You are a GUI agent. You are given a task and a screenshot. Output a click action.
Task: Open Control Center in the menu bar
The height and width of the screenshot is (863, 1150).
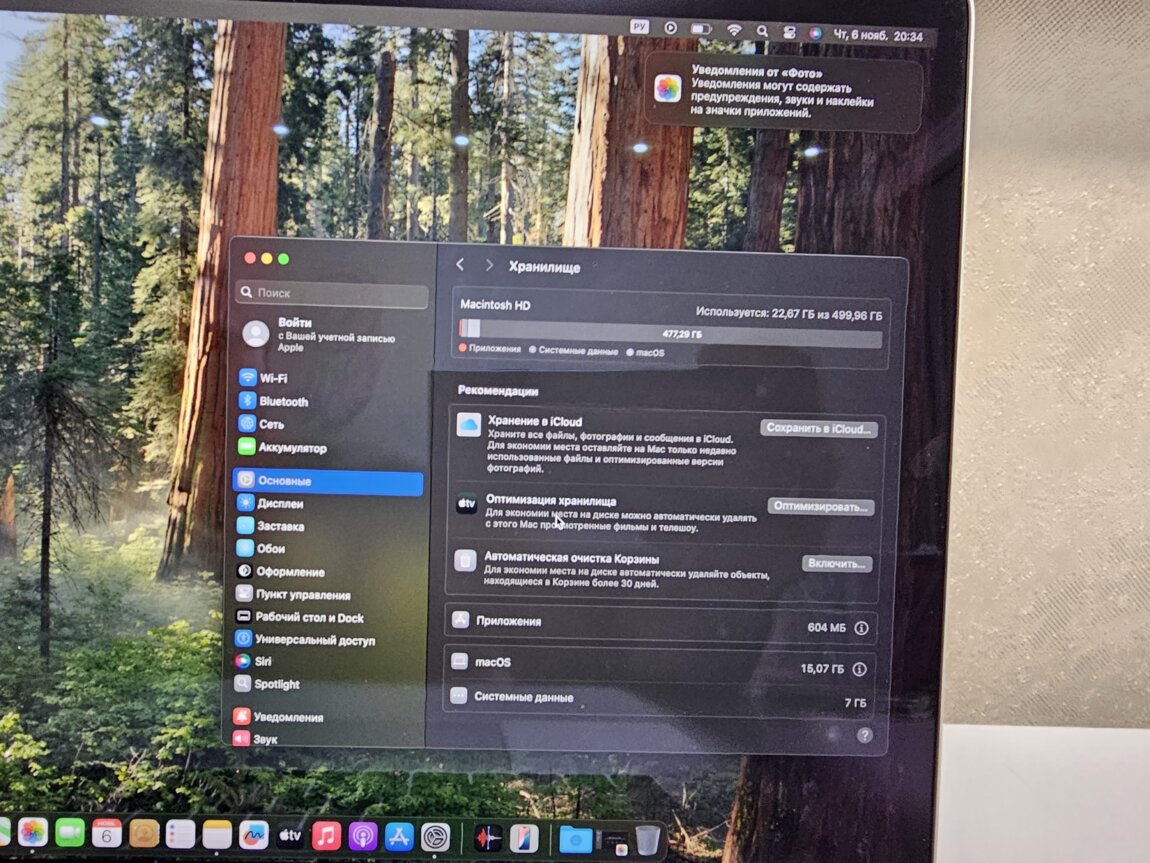[788, 32]
